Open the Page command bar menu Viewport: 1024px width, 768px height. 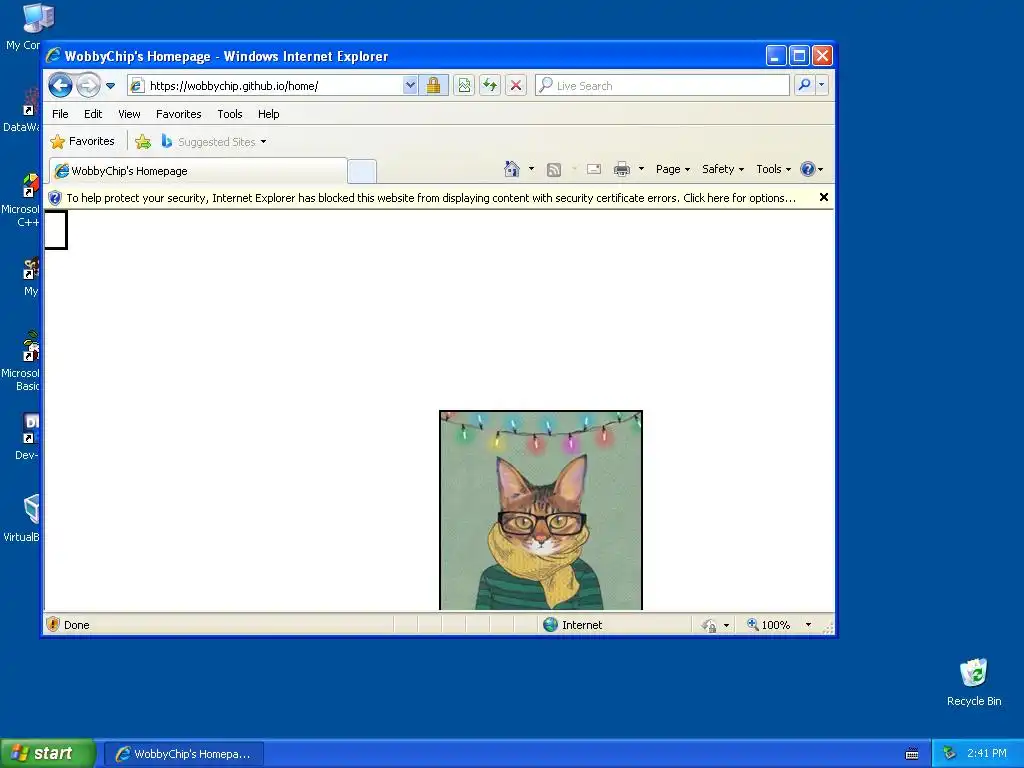point(673,169)
